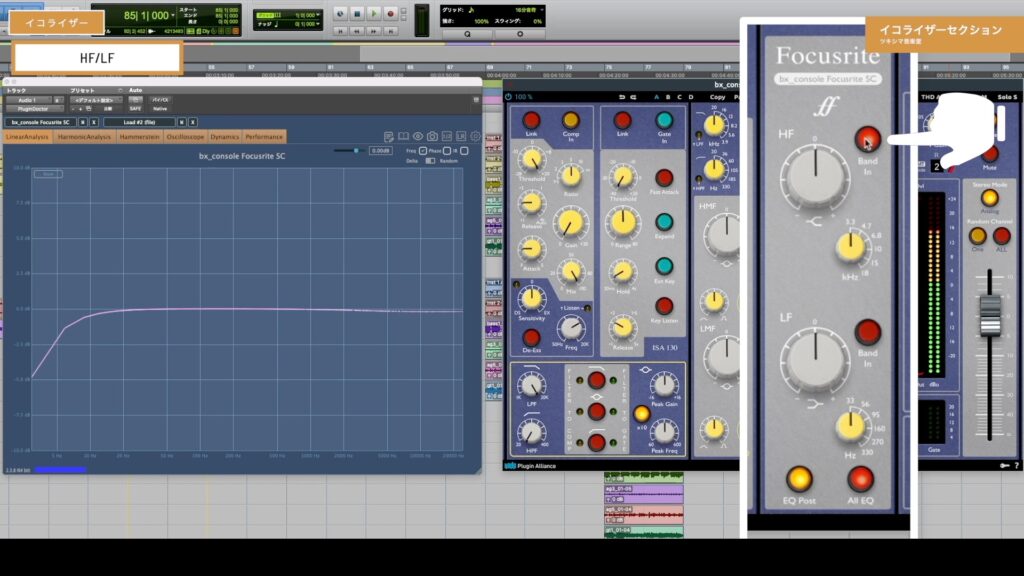Open the PluginDoctor insert selector dropdown
The width and height of the screenshot is (1024, 576).
pos(33,109)
